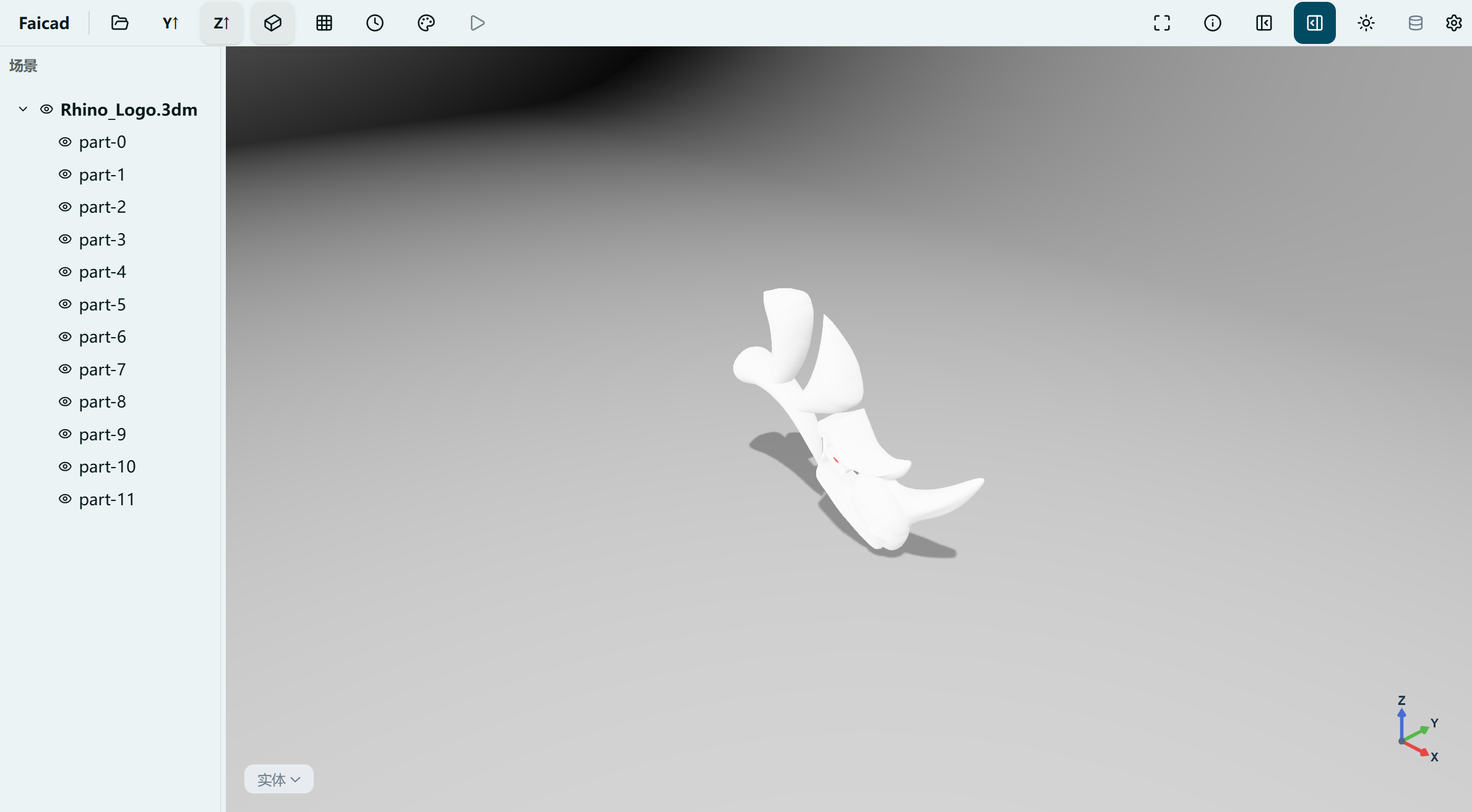Toggle the grid display icon
The image size is (1472, 812).
point(324,23)
